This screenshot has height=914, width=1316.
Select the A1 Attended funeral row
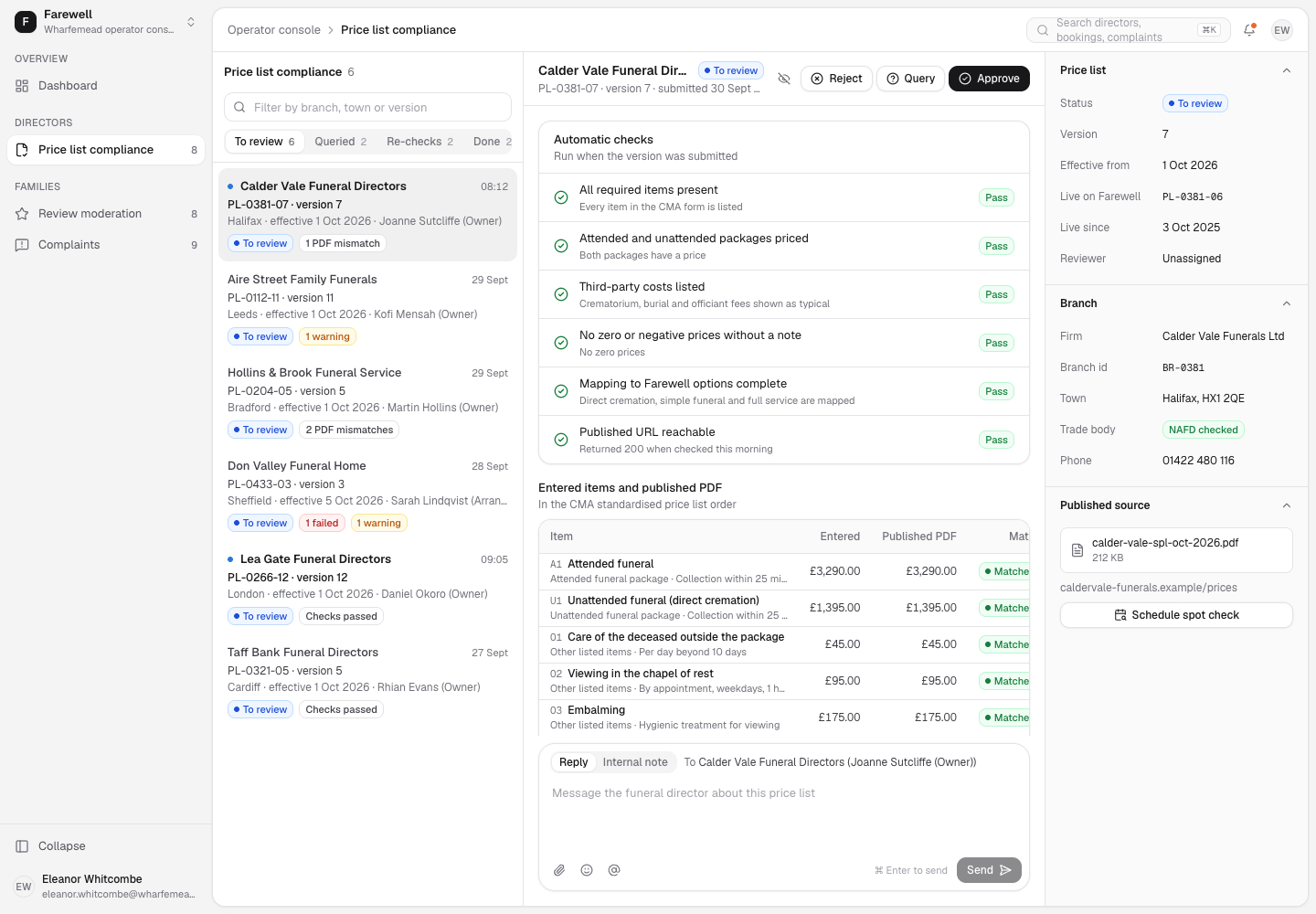[784, 571]
